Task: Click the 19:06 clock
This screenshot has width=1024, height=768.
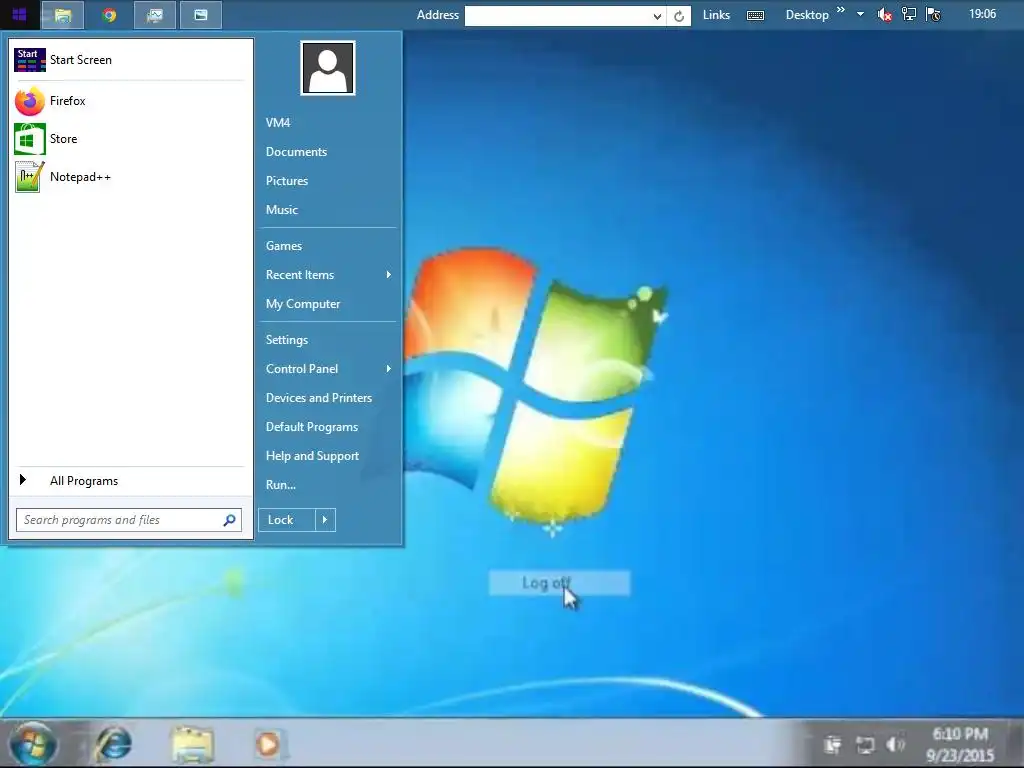Action: pyautogui.click(x=982, y=14)
